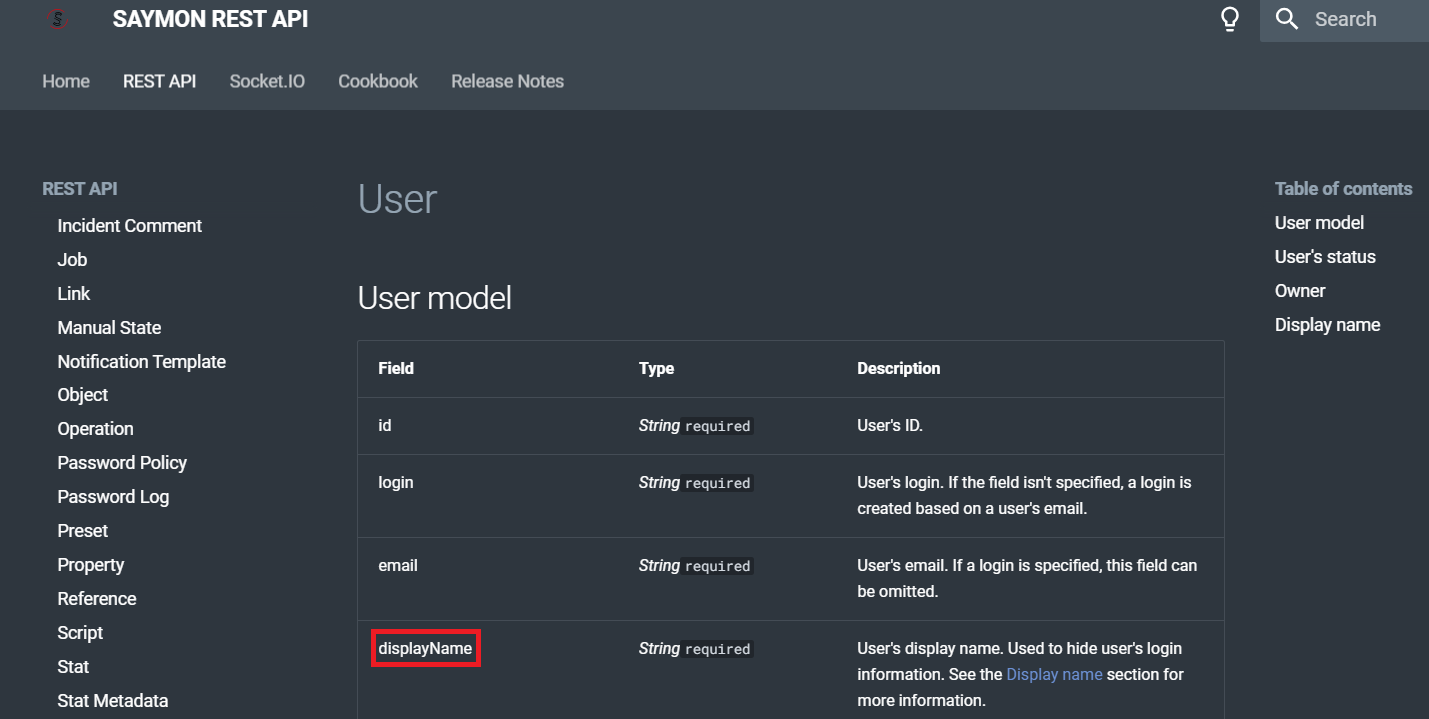
Task: Go to the Home tab
Action: (x=66, y=81)
